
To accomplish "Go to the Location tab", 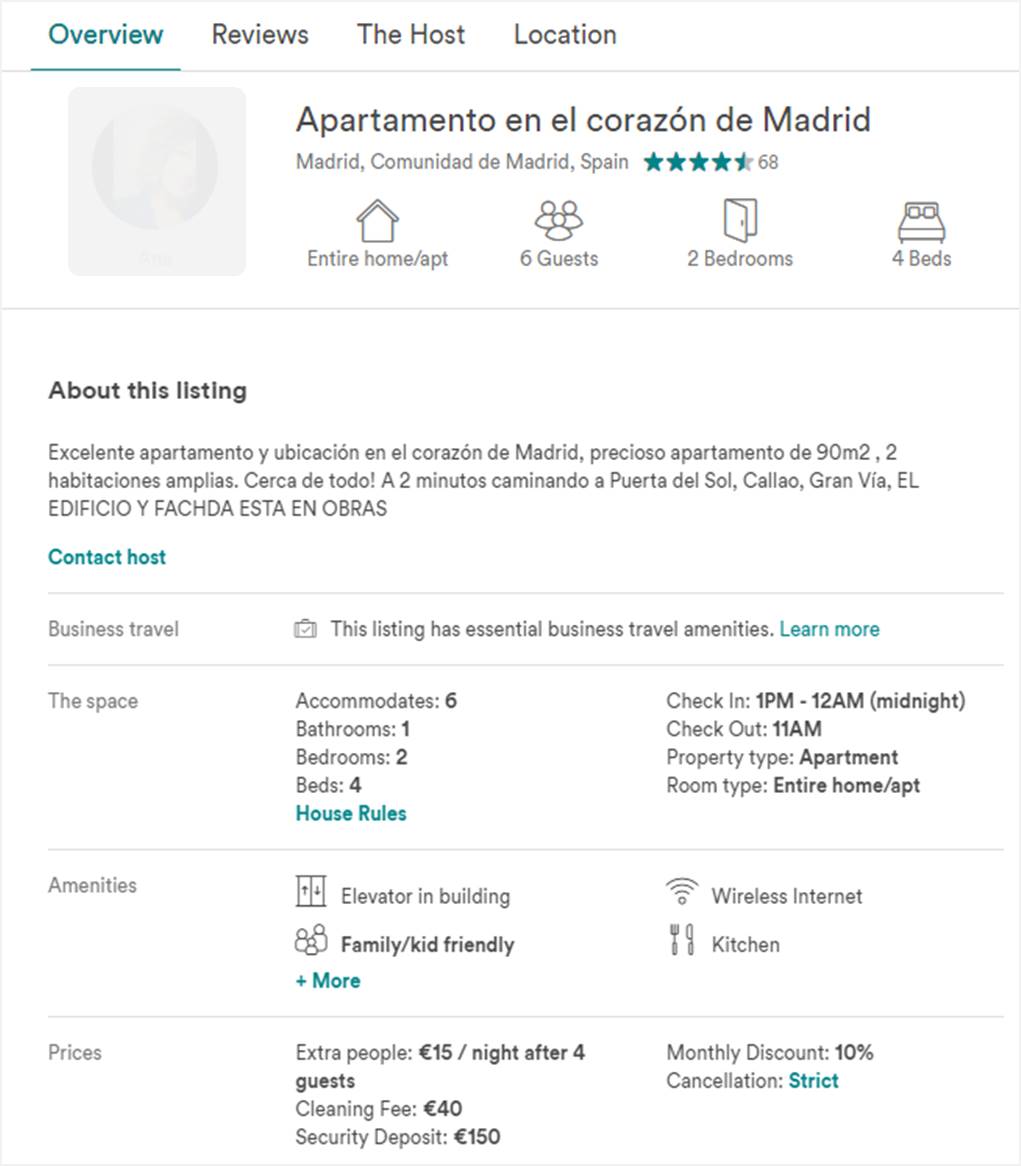I will point(565,35).
